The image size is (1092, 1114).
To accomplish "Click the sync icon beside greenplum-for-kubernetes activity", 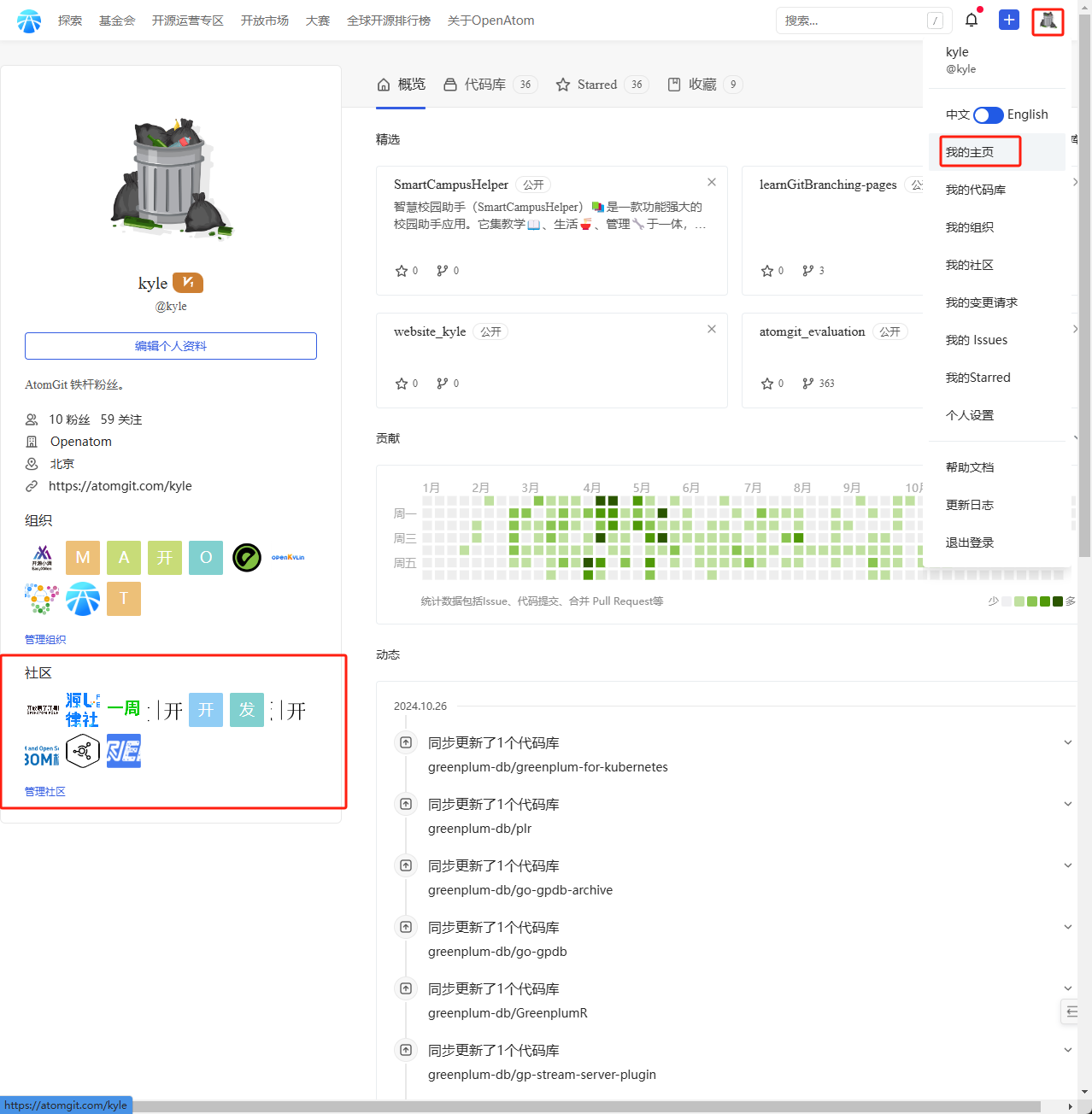I will pyautogui.click(x=406, y=742).
